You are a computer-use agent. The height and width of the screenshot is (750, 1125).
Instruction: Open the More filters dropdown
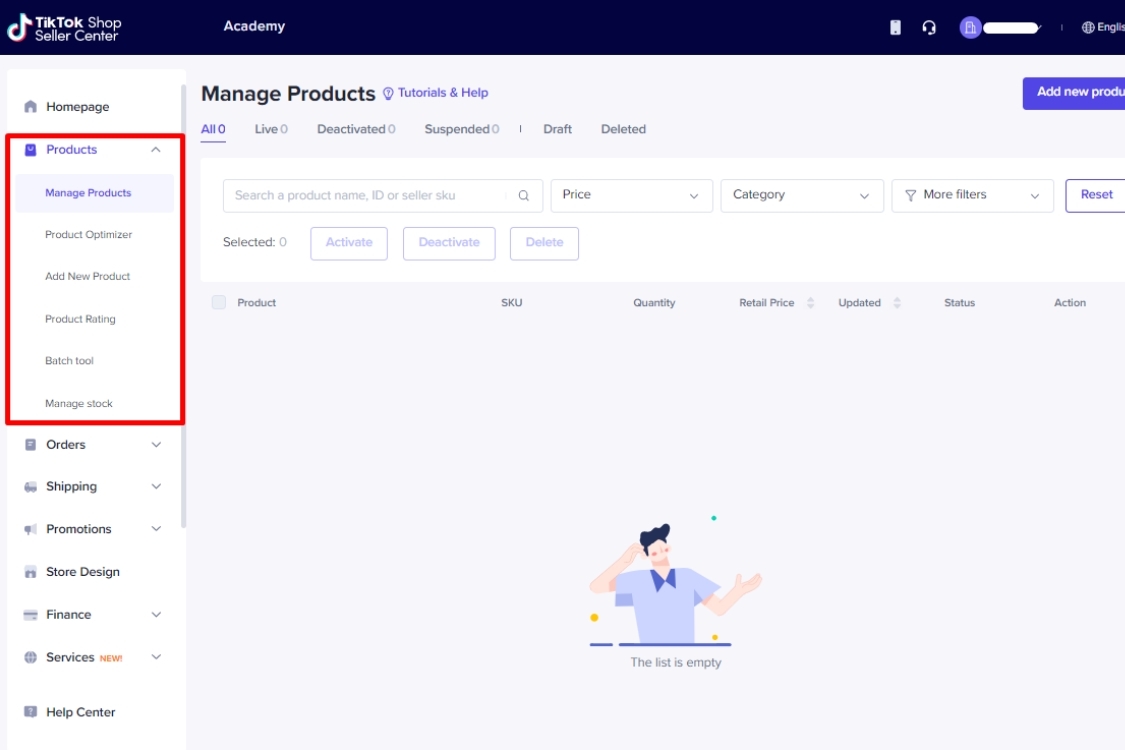pyautogui.click(x=972, y=195)
